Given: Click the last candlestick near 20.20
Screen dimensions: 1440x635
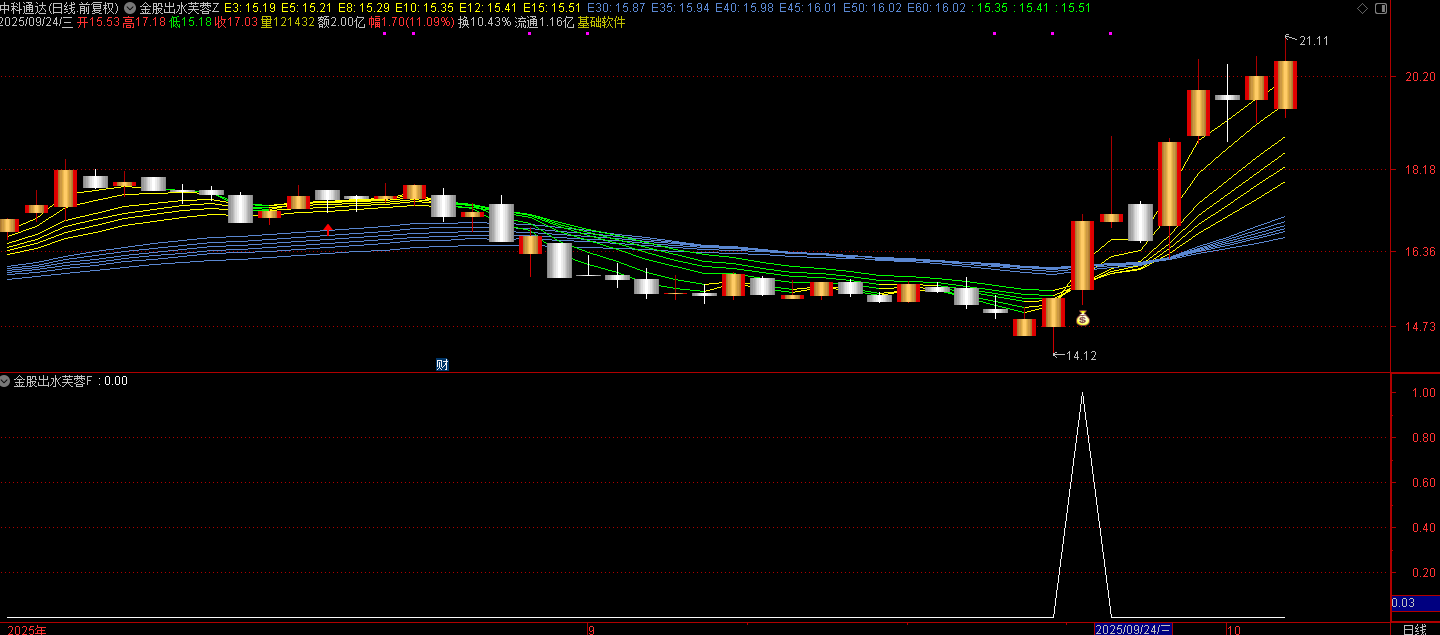Looking at the screenshot, I should point(1285,85).
